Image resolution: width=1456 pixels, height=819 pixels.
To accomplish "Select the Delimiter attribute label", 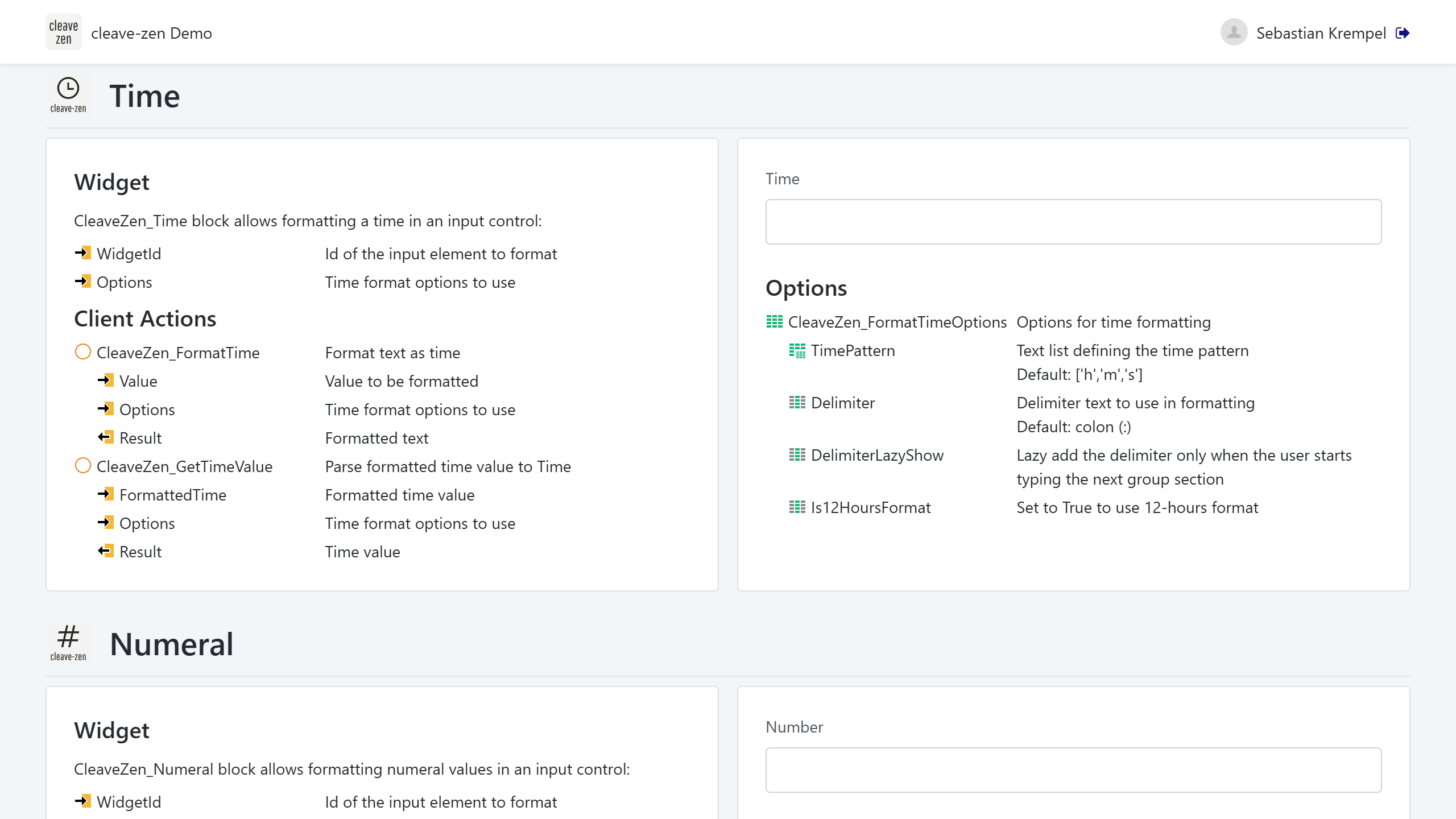I will click(842, 403).
